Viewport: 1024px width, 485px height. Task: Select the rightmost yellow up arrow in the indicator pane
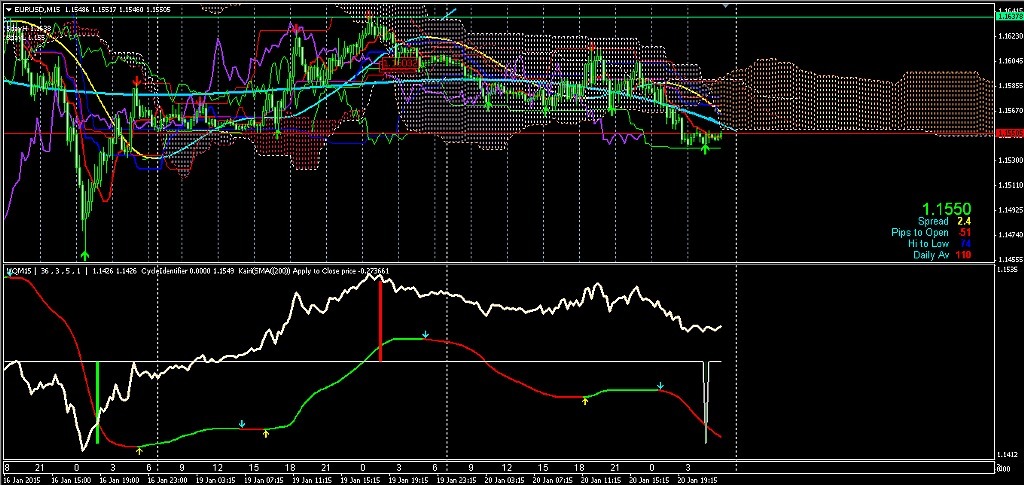coord(586,400)
